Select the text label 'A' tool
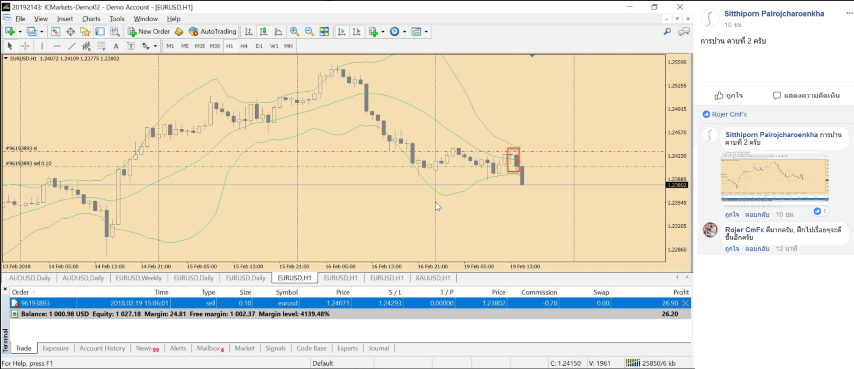This screenshot has width=854, height=369. [115, 46]
